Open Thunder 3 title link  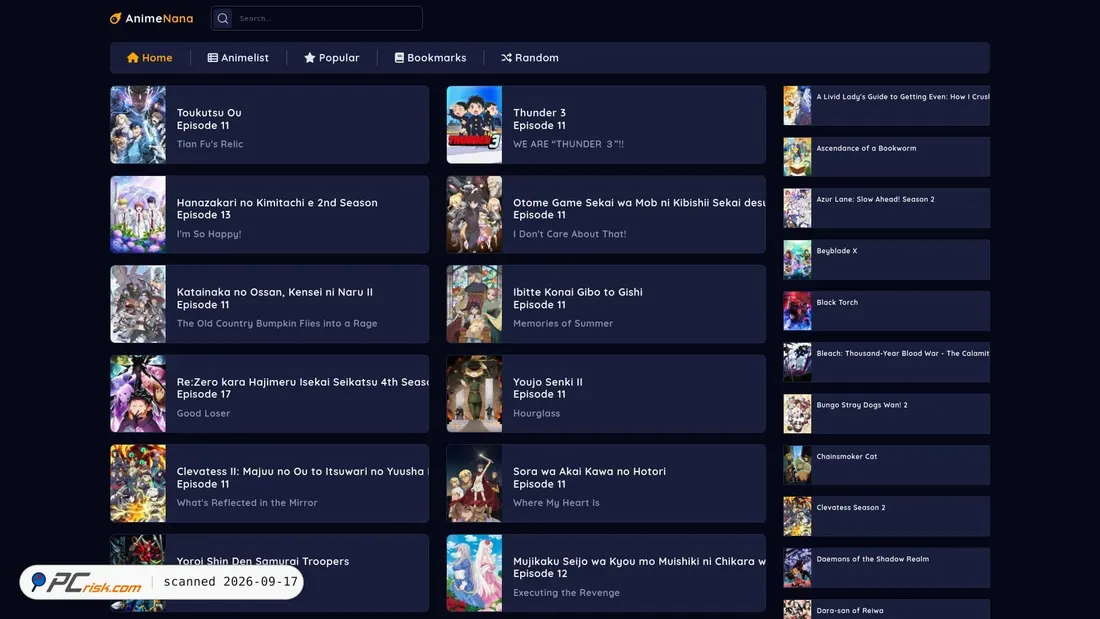click(x=539, y=112)
